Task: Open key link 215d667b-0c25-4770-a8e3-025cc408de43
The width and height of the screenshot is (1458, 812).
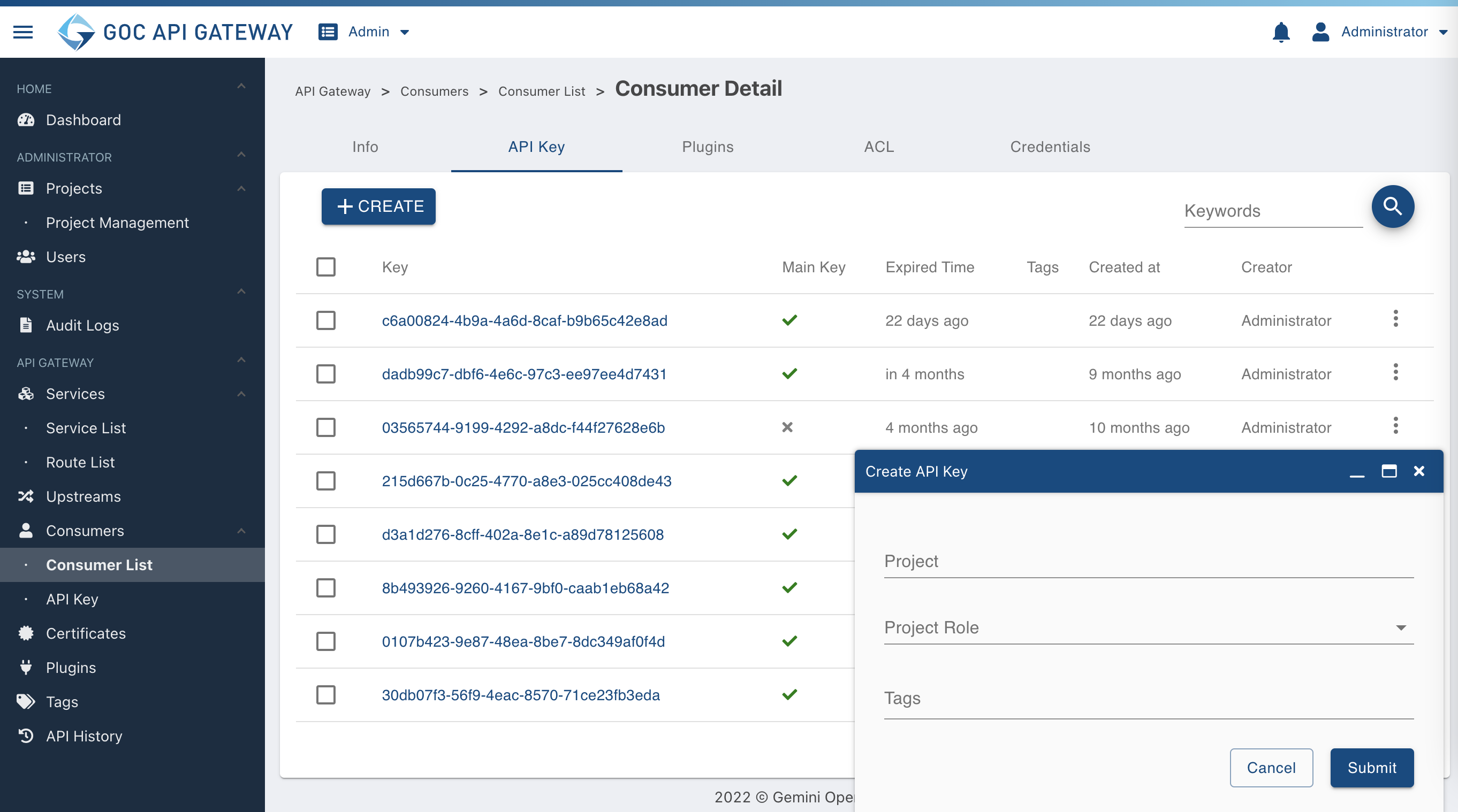Action: pos(526,481)
